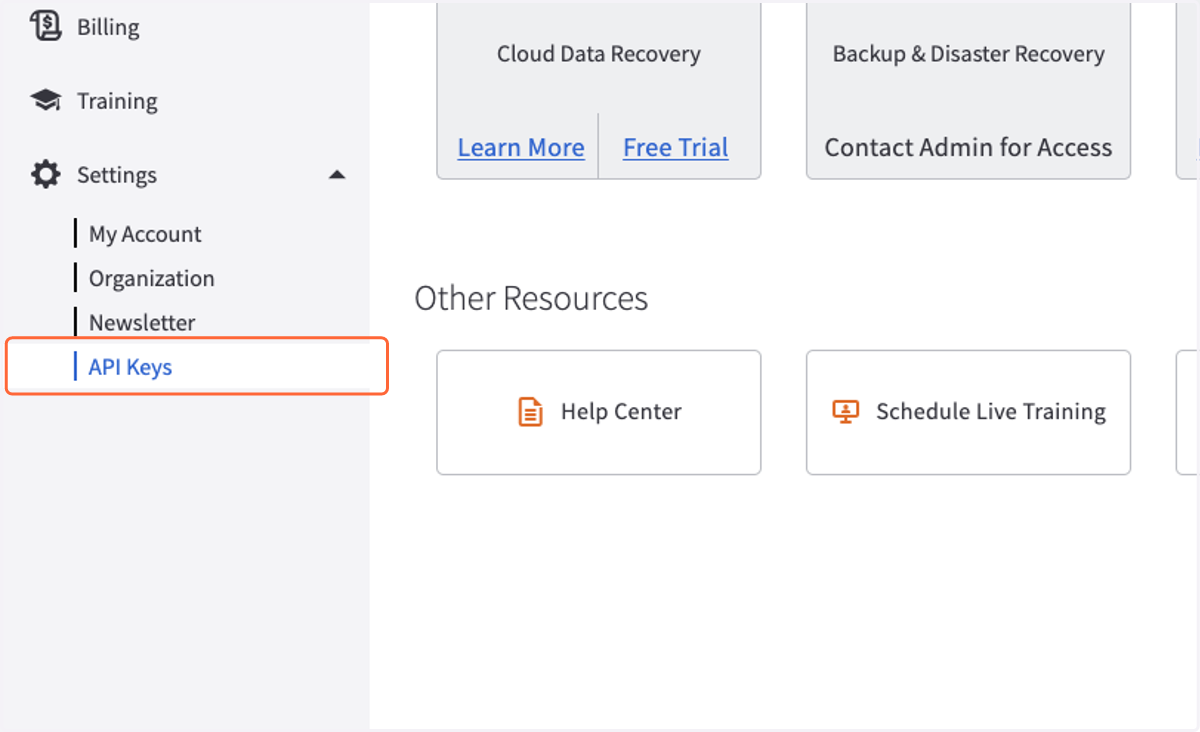
Task: Open the Schedule Live Training card
Action: pos(968,412)
